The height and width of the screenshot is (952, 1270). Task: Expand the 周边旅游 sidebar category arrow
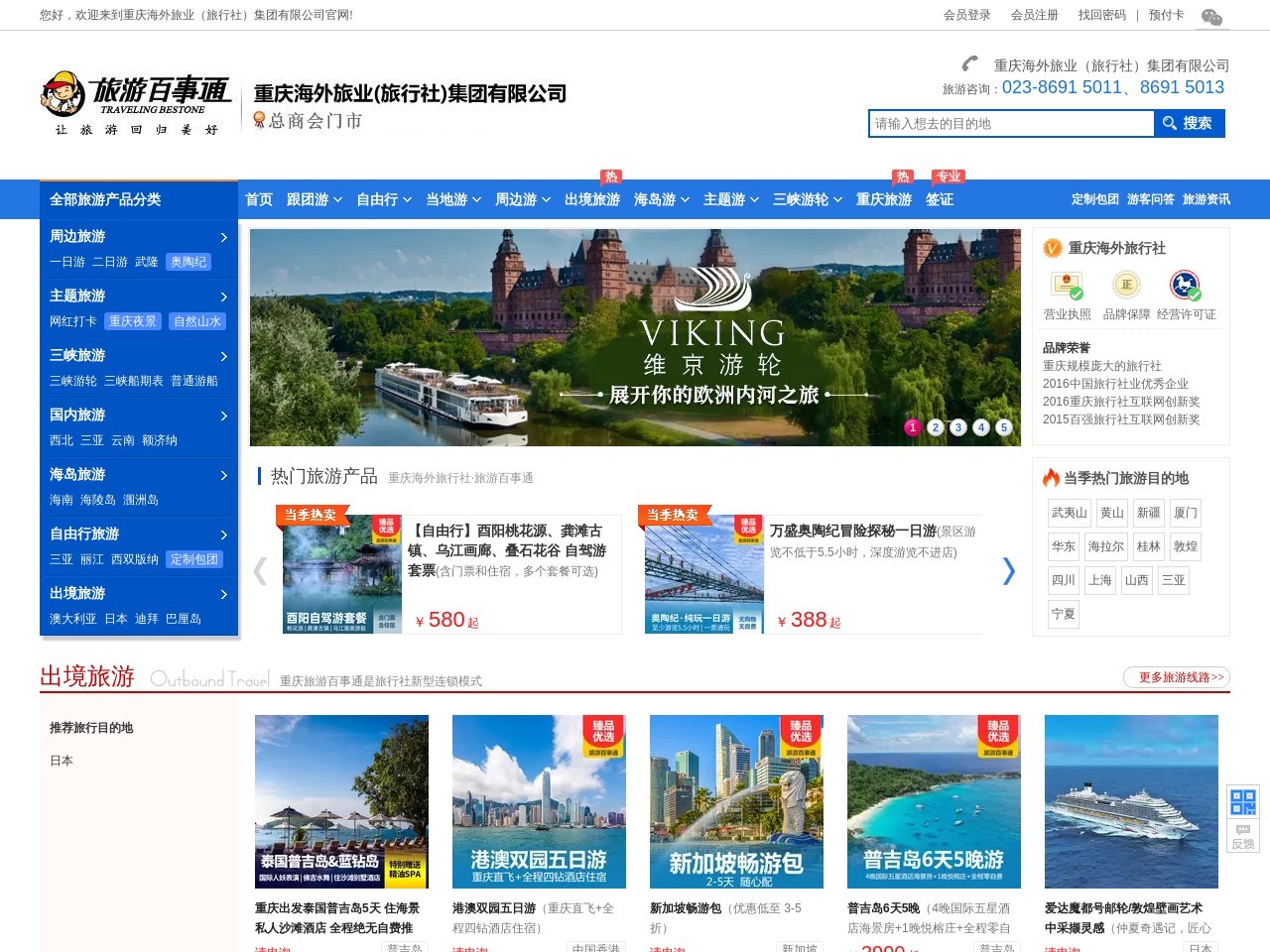pyautogui.click(x=223, y=237)
